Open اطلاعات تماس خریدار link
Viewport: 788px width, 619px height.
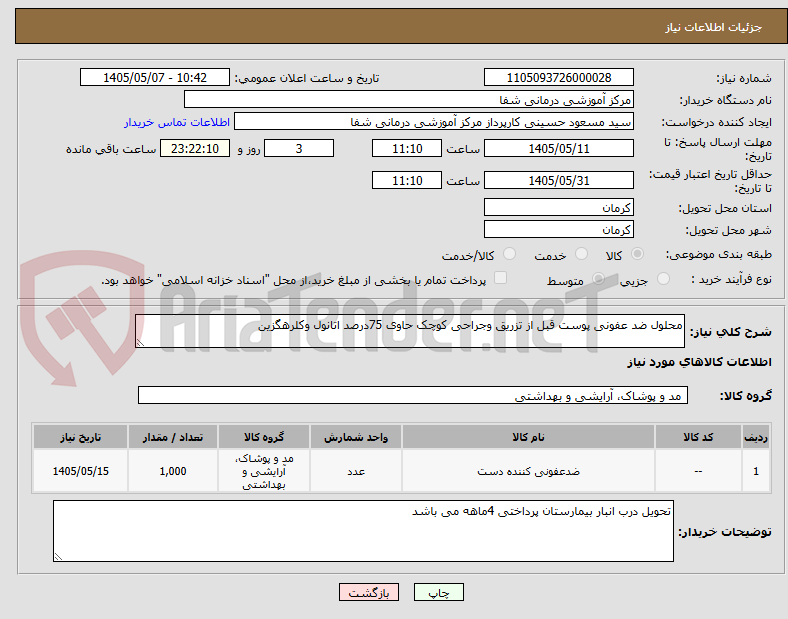(x=177, y=122)
